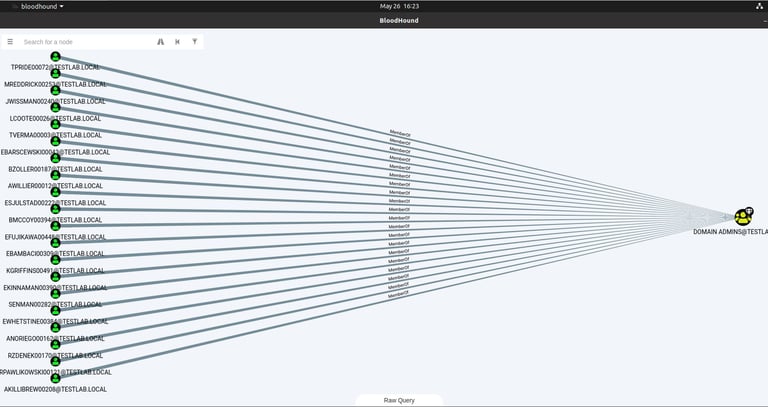Open the edge filter funnel icon
The height and width of the screenshot is (407, 768).
[x=194, y=42]
